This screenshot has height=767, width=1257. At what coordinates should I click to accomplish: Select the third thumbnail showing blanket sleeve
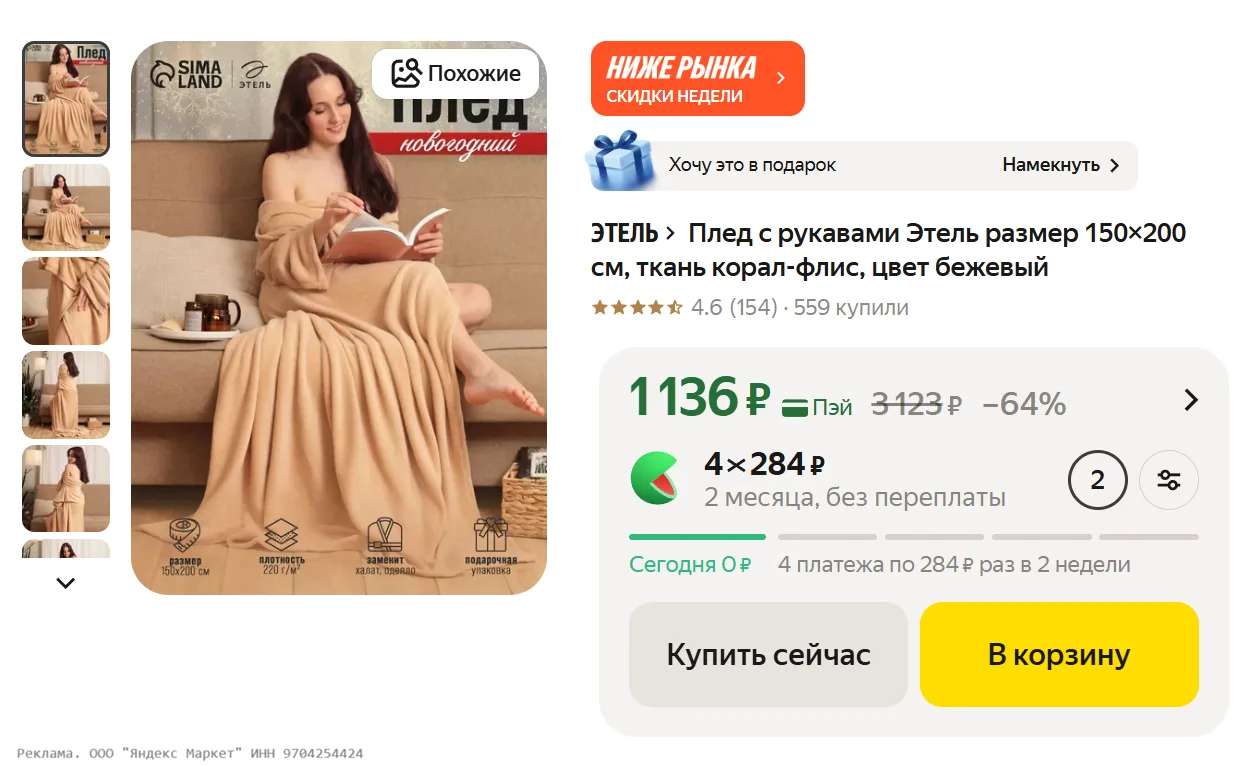click(x=66, y=301)
